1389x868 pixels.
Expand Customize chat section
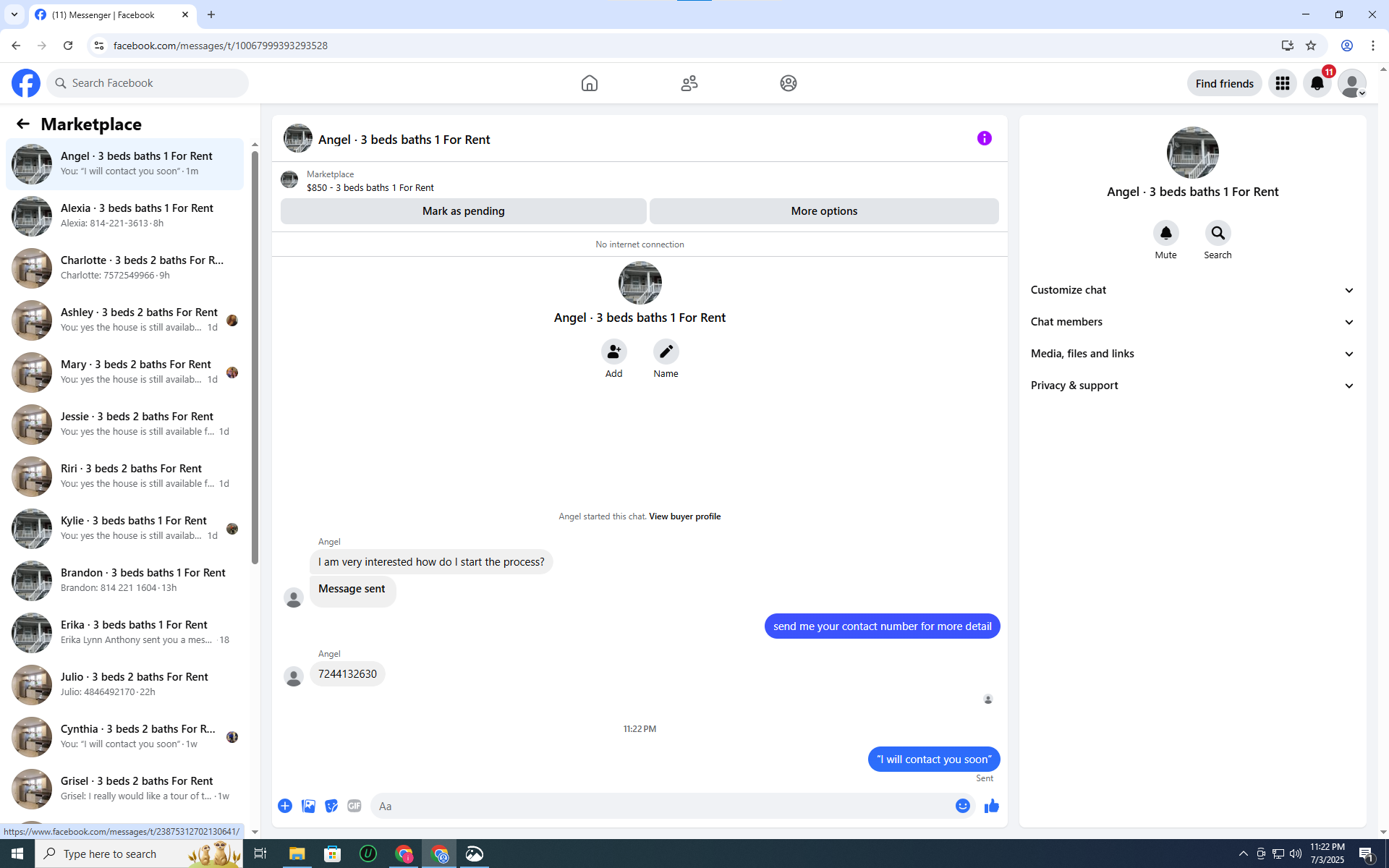pyautogui.click(x=1192, y=290)
